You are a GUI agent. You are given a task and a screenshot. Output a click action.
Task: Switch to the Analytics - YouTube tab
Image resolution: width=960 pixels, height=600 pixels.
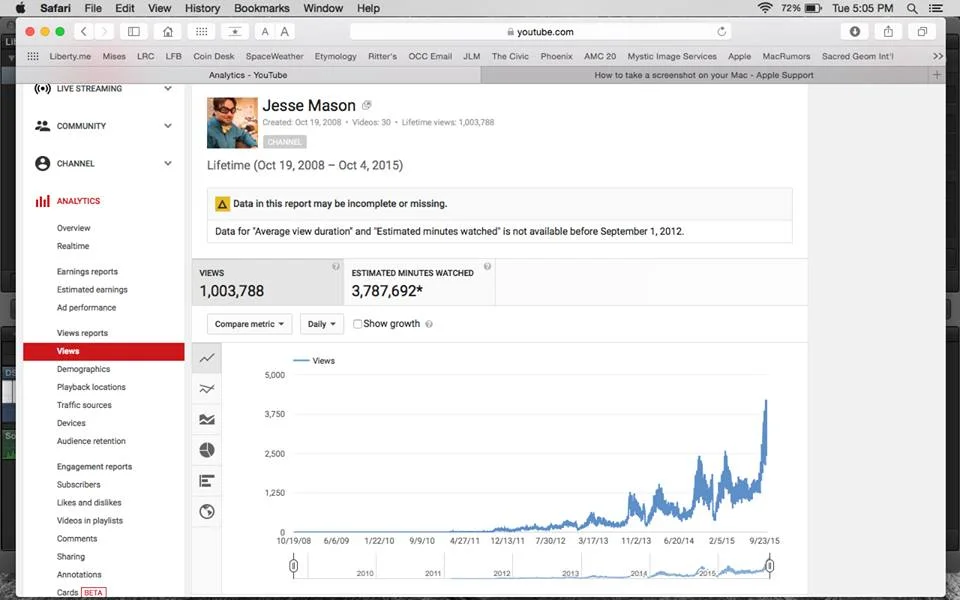click(248, 75)
